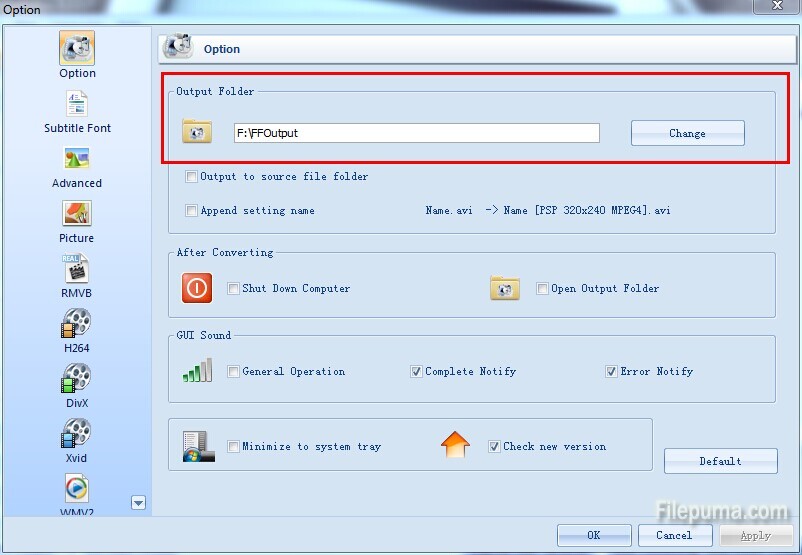Open the Subtitle Font settings icon

click(77, 104)
